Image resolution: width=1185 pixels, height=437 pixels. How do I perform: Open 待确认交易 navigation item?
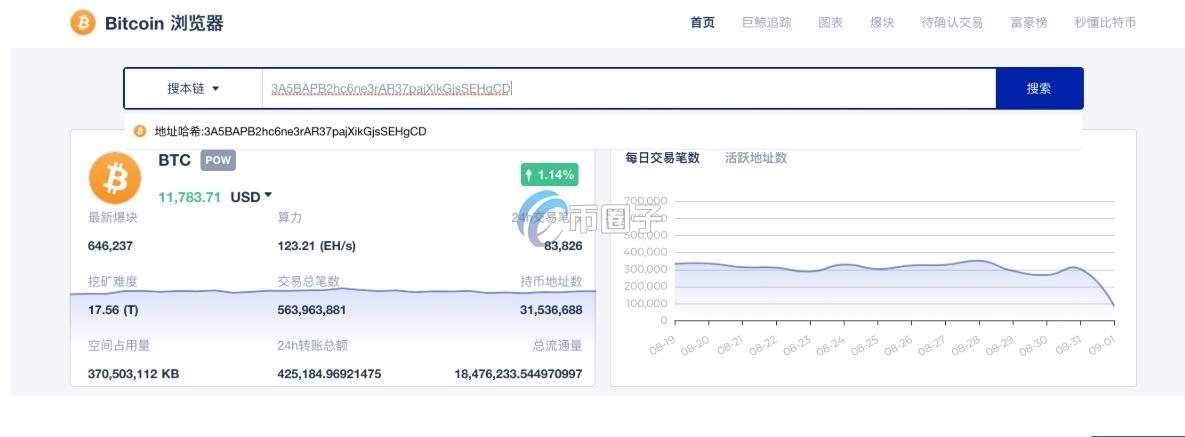coord(952,23)
